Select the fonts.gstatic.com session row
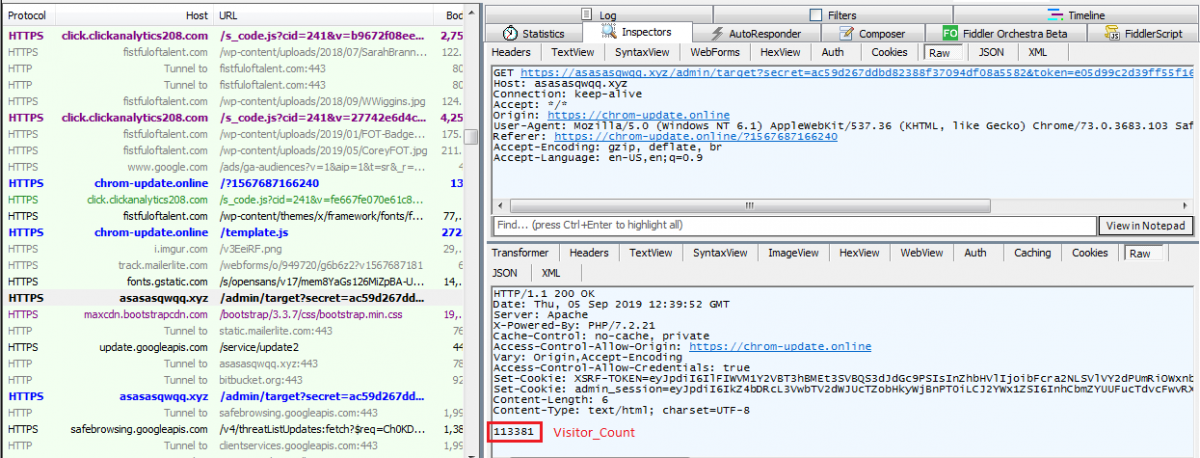 pos(232,281)
